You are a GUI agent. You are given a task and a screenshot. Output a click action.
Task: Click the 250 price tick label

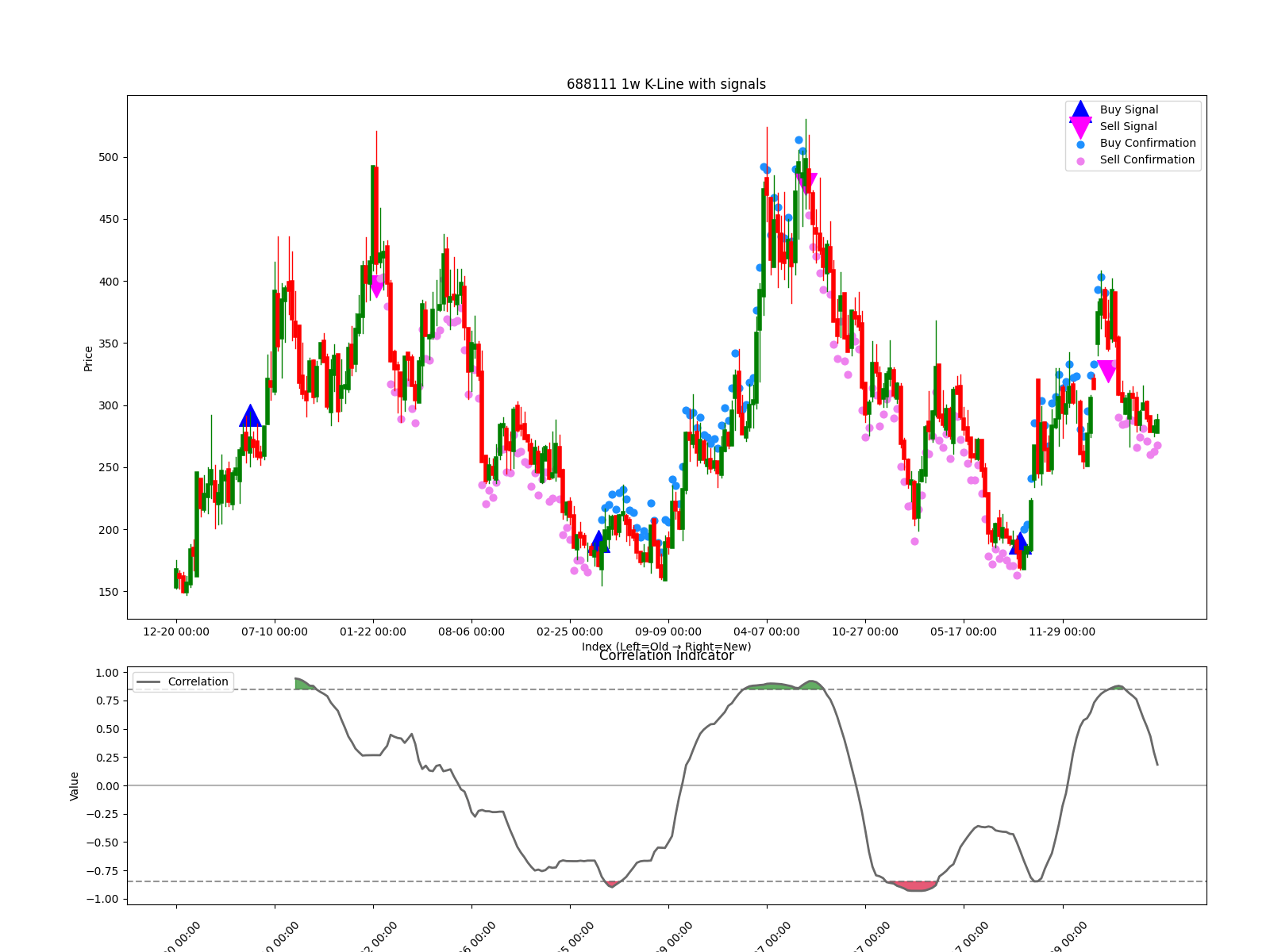pos(109,468)
